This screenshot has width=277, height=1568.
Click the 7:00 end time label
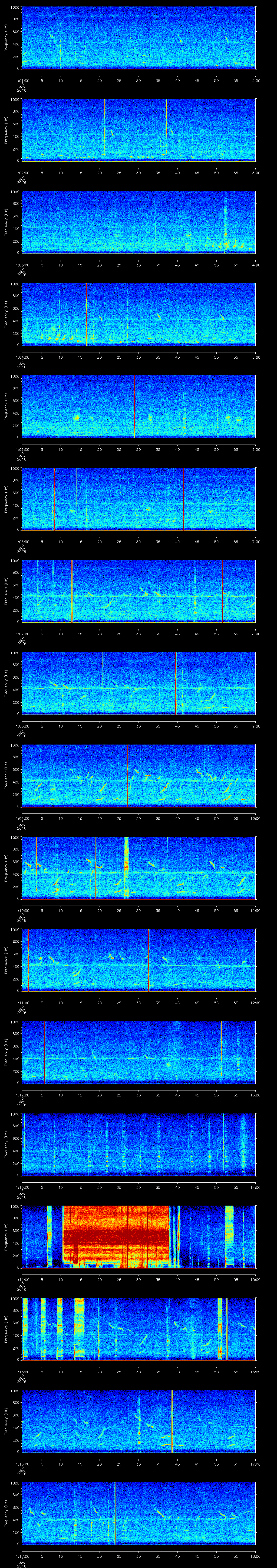pos(256,542)
